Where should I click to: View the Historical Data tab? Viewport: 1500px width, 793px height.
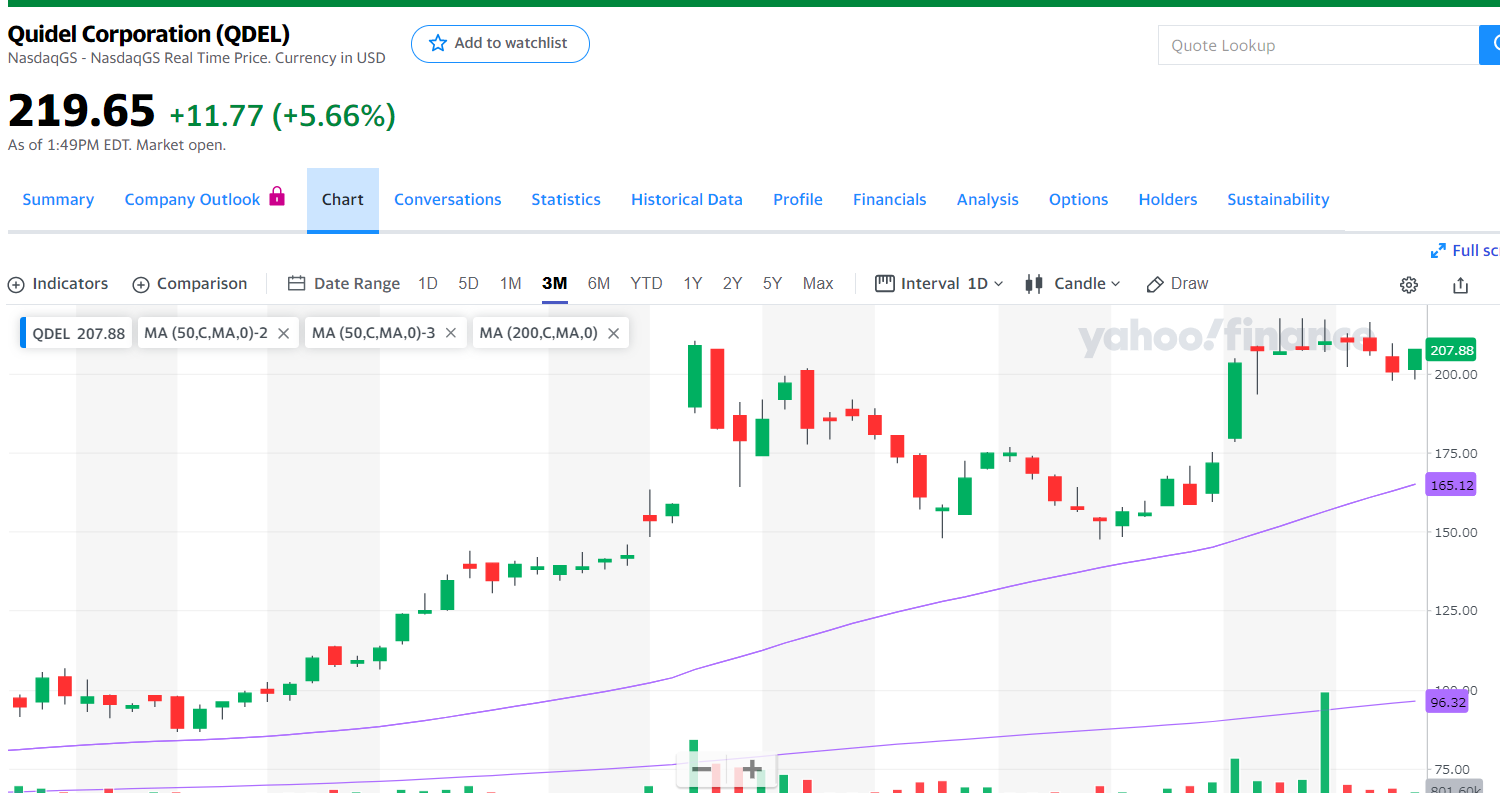tap(687, 200)
